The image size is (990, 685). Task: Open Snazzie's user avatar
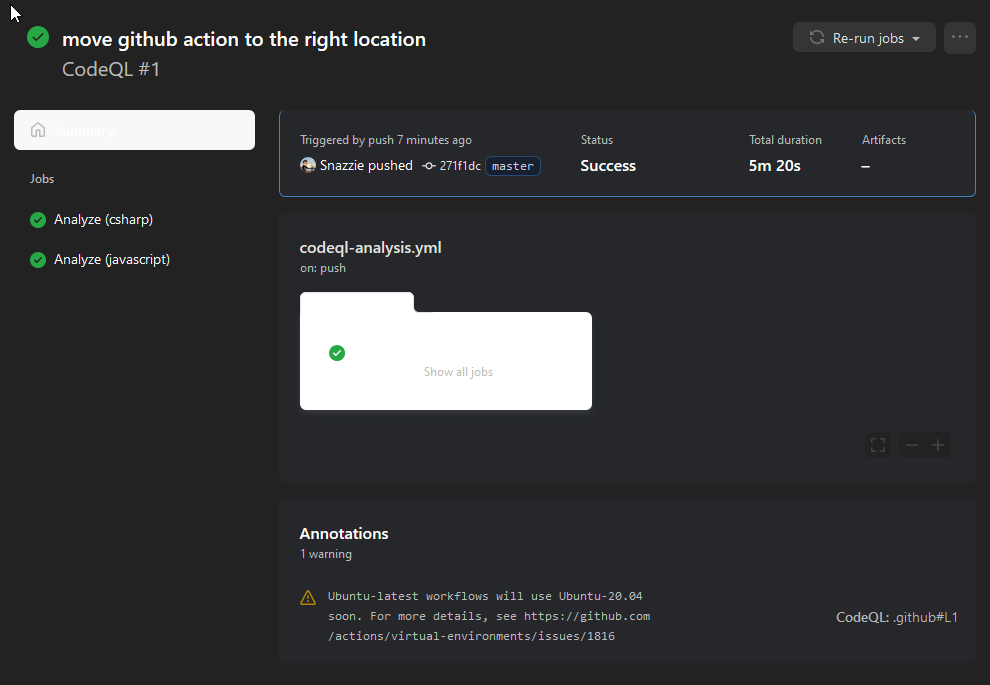[307, 165]
